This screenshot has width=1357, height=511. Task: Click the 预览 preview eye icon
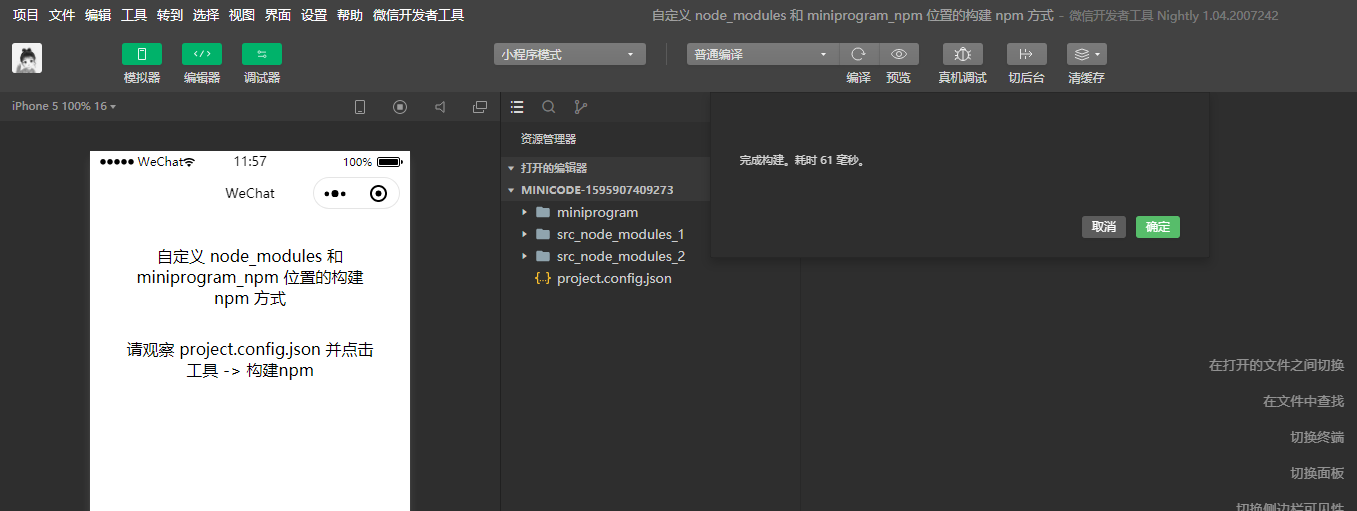coord(899,54)
